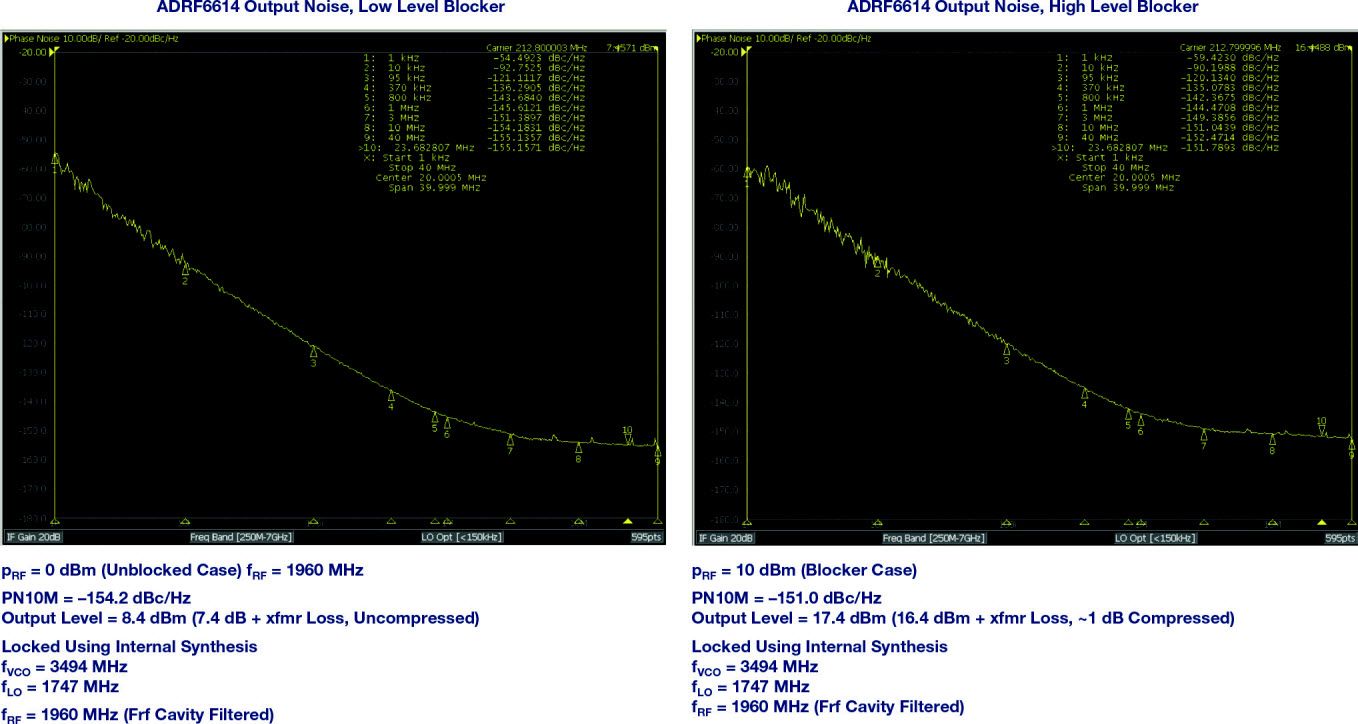Click 'LO Opt [<150kHz]' in the Low Level Blocker plot
The height and width of the screenshot is (724, 1358).
pyautogui.click(x=461, y=537)
